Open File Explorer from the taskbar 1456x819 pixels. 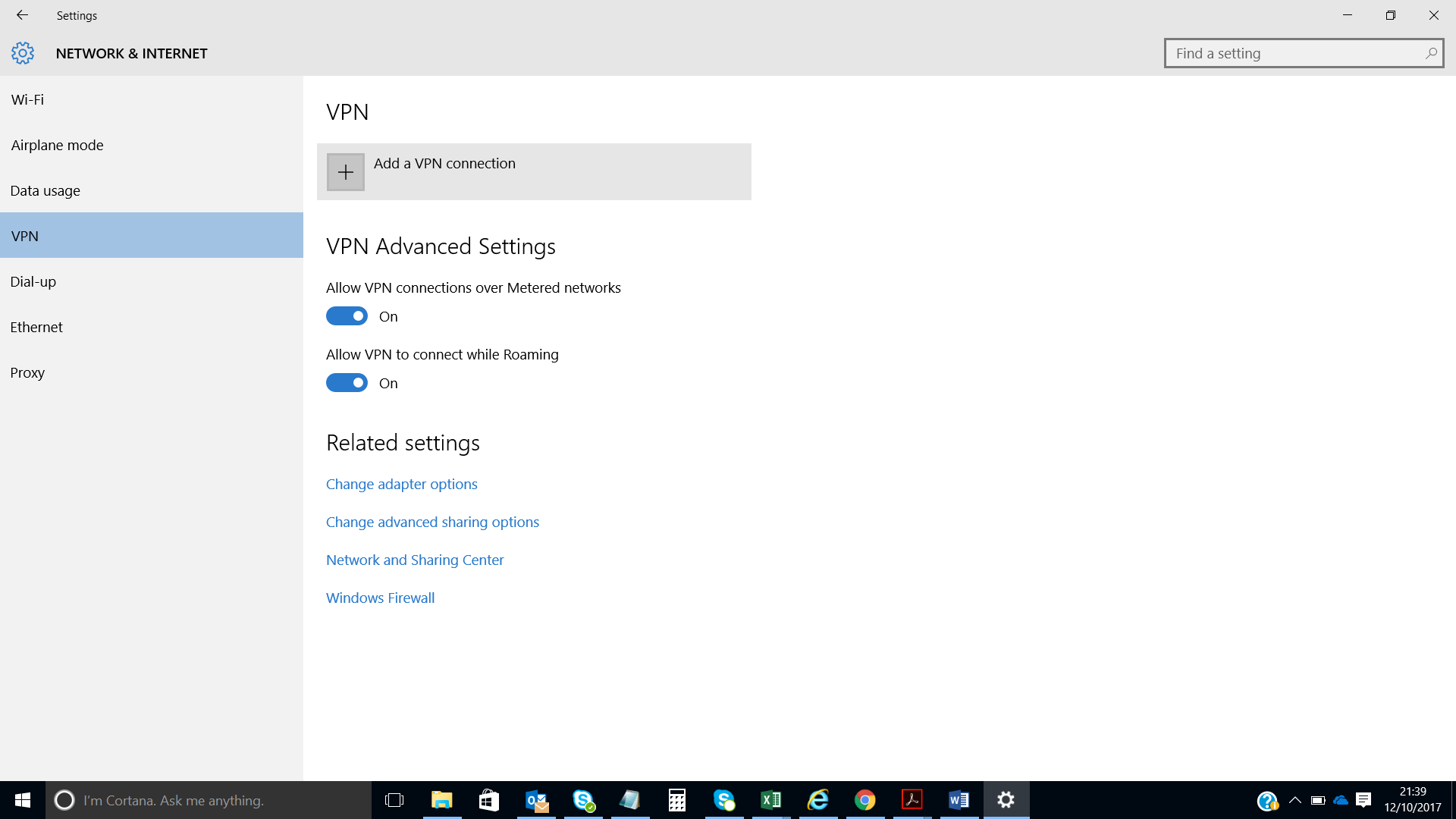click(441, 800)
